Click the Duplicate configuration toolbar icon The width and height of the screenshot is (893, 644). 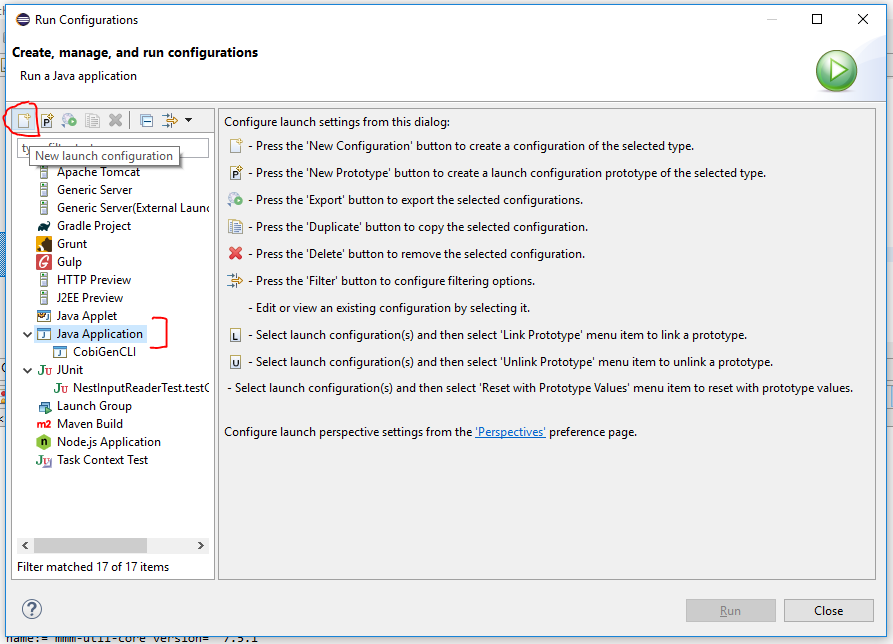click(92, 120)
